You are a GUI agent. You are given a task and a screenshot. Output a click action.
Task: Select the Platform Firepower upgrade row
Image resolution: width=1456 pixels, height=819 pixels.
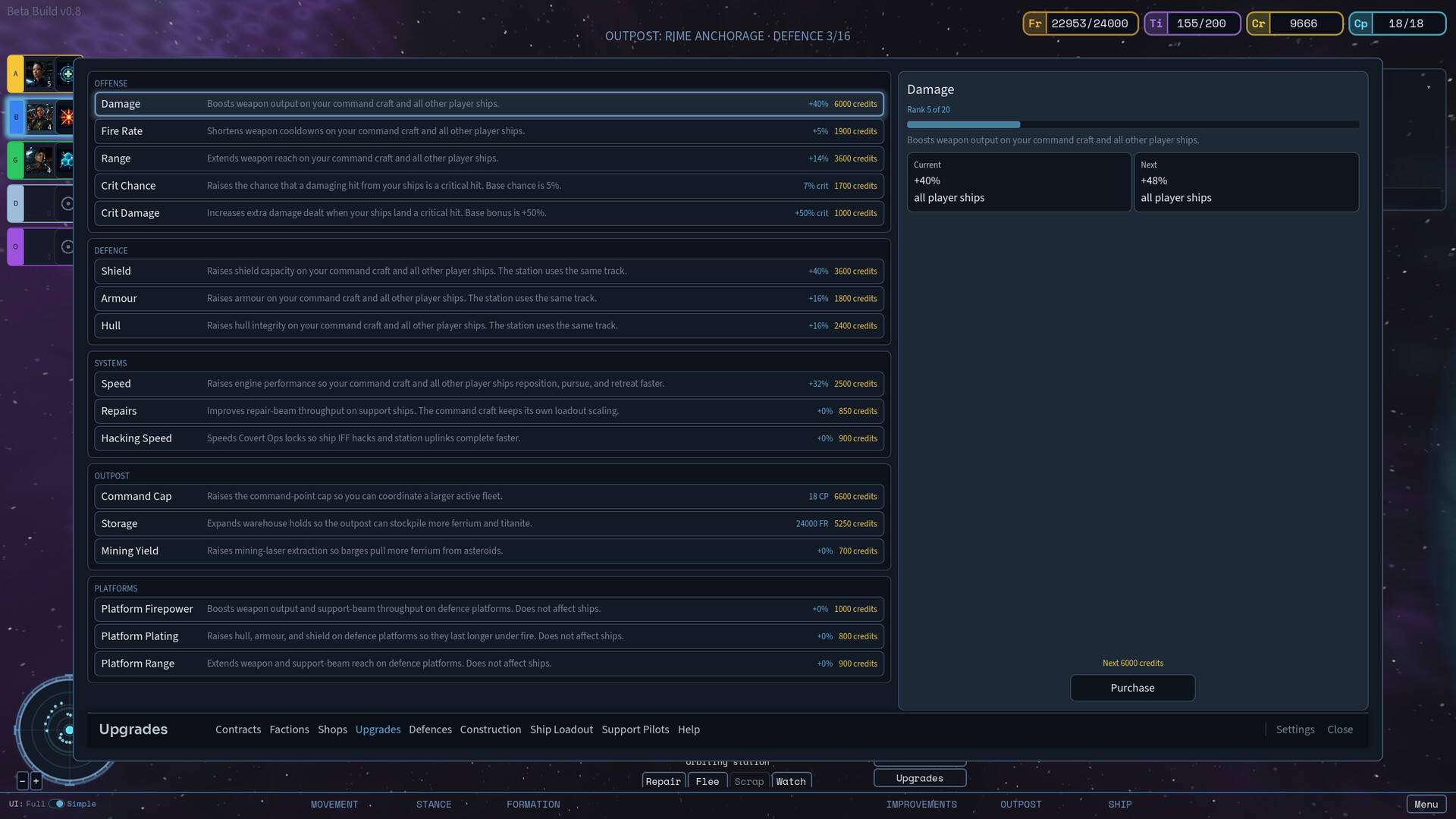489,609
